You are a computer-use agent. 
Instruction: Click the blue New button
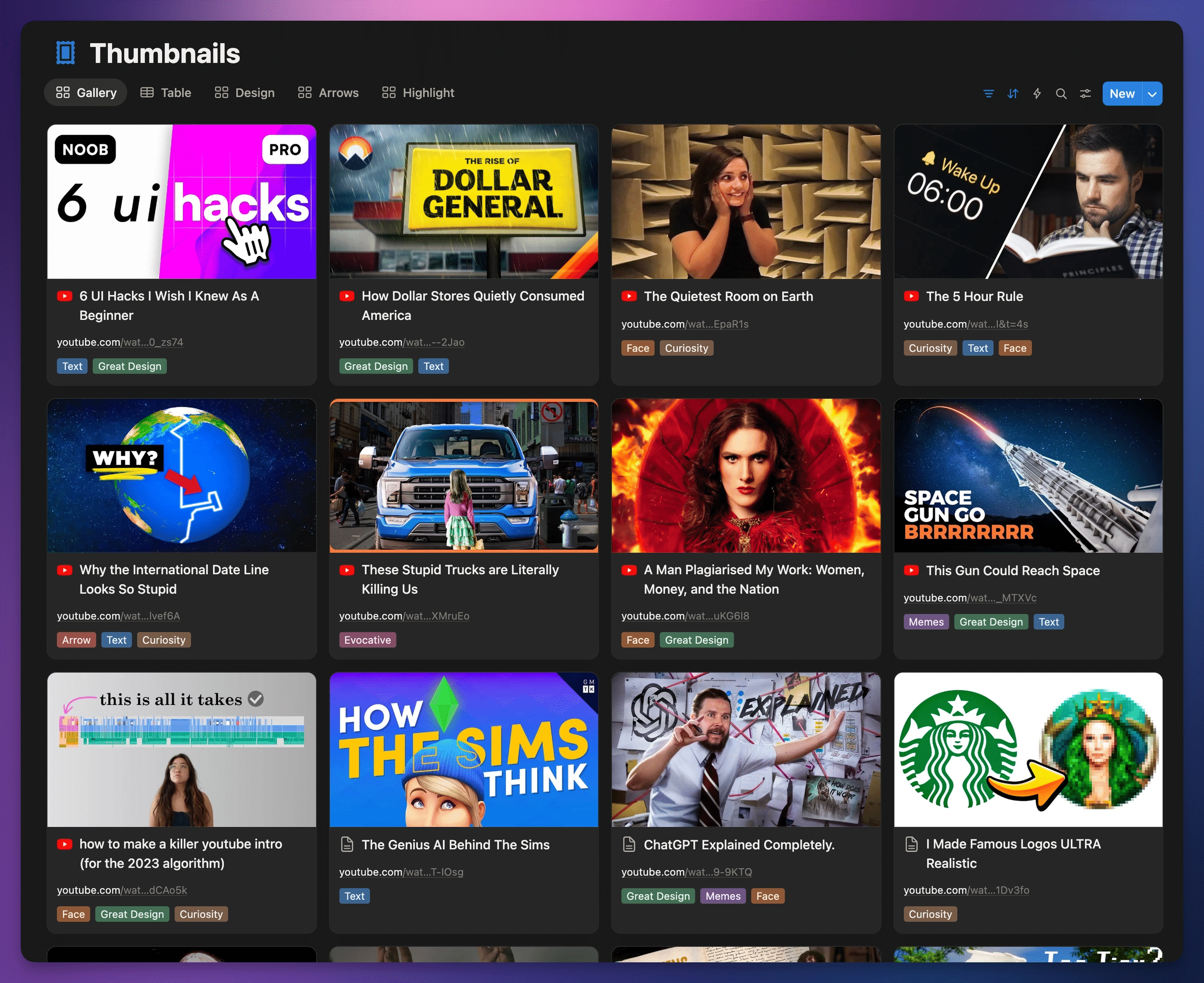coord(1121,94)
